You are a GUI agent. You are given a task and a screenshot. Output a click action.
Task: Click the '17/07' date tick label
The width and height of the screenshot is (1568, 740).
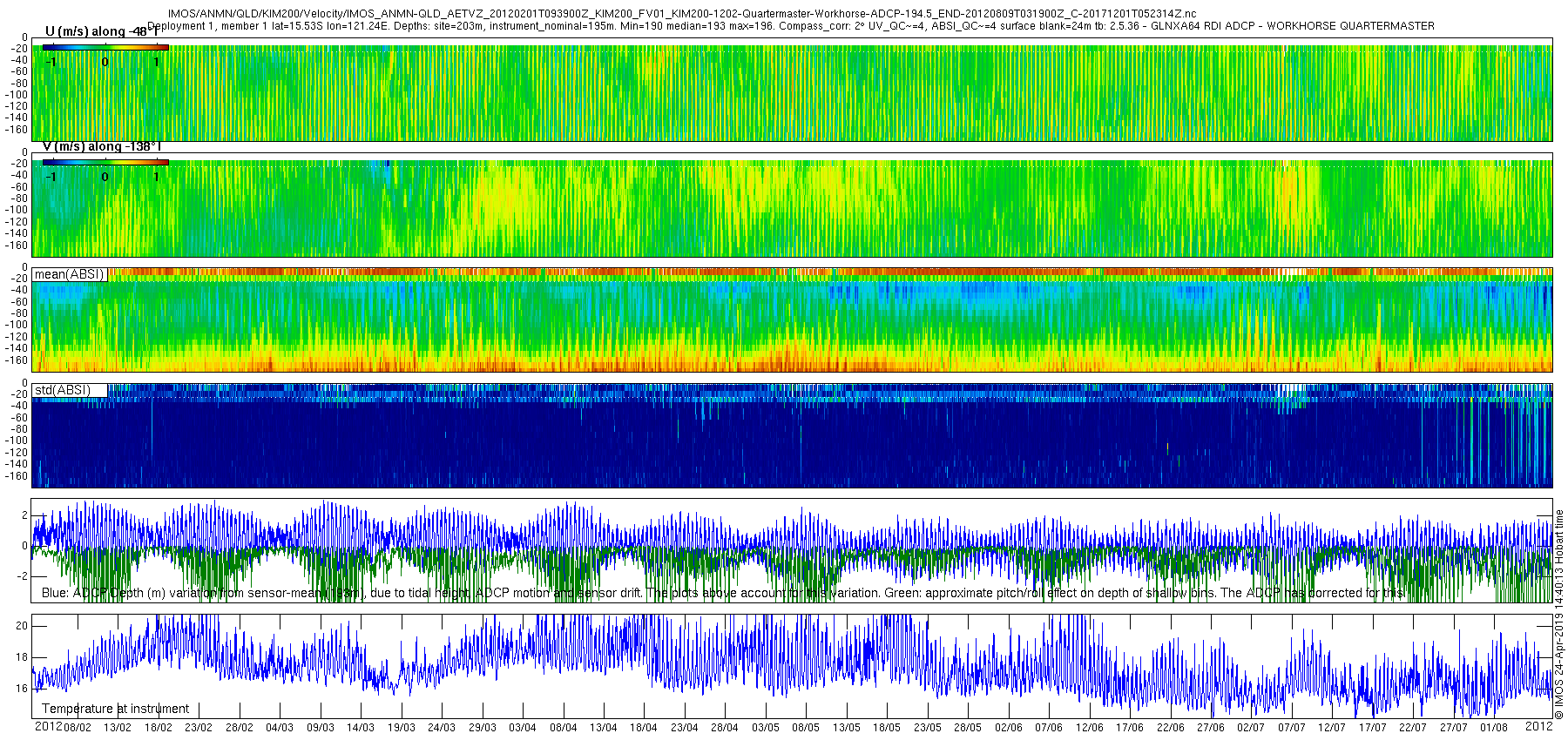pos(1373,728)
